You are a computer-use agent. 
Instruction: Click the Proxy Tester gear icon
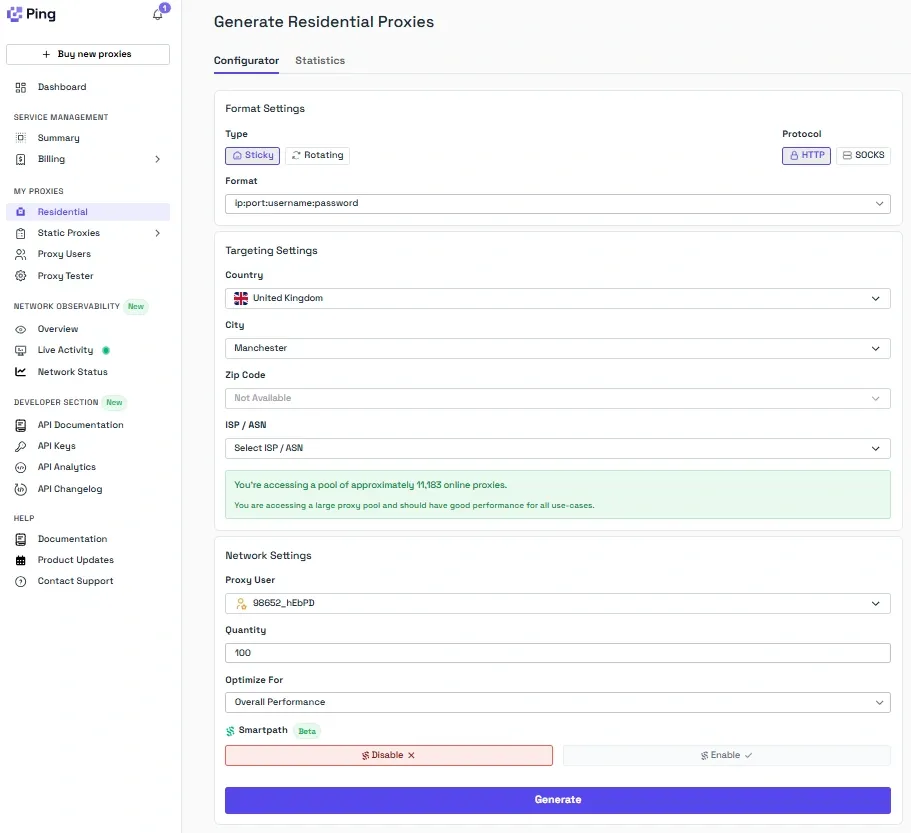click(x=21, y=275)
